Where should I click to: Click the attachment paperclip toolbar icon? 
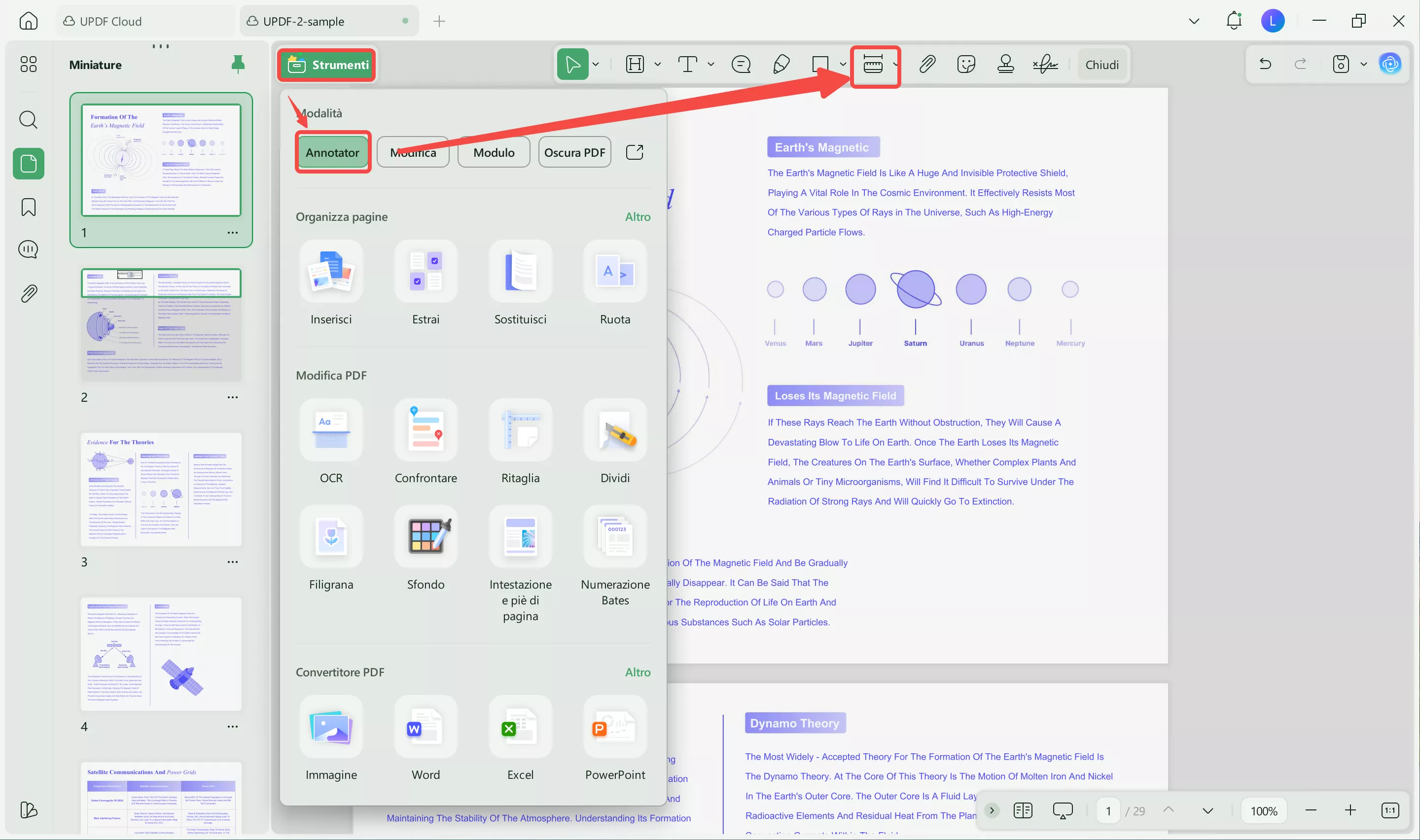coord(927,64)
